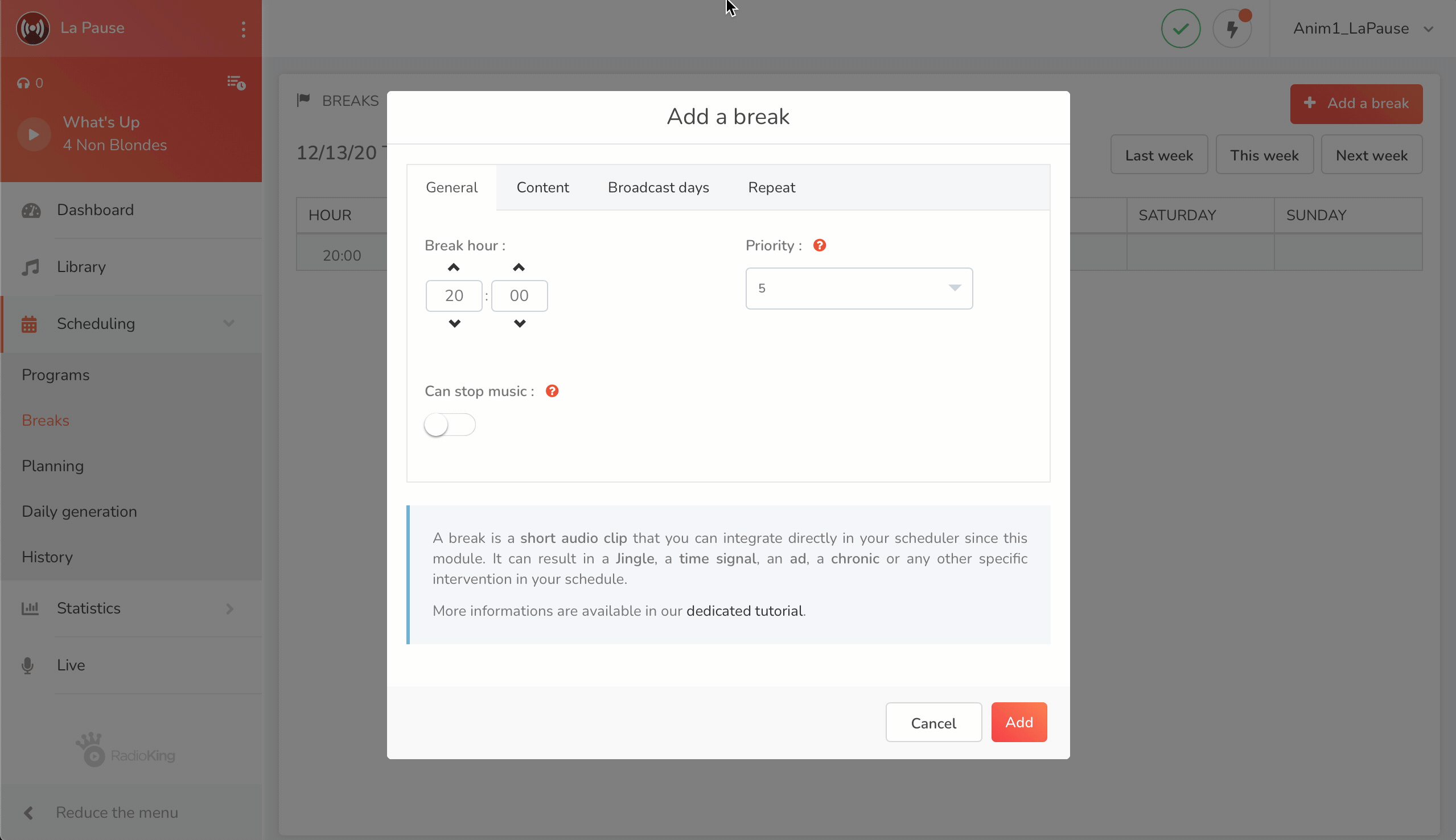This screenshot has width=1456, height=840.
Task: Open the dedicated tutorial link
Action: pos(744,611)
